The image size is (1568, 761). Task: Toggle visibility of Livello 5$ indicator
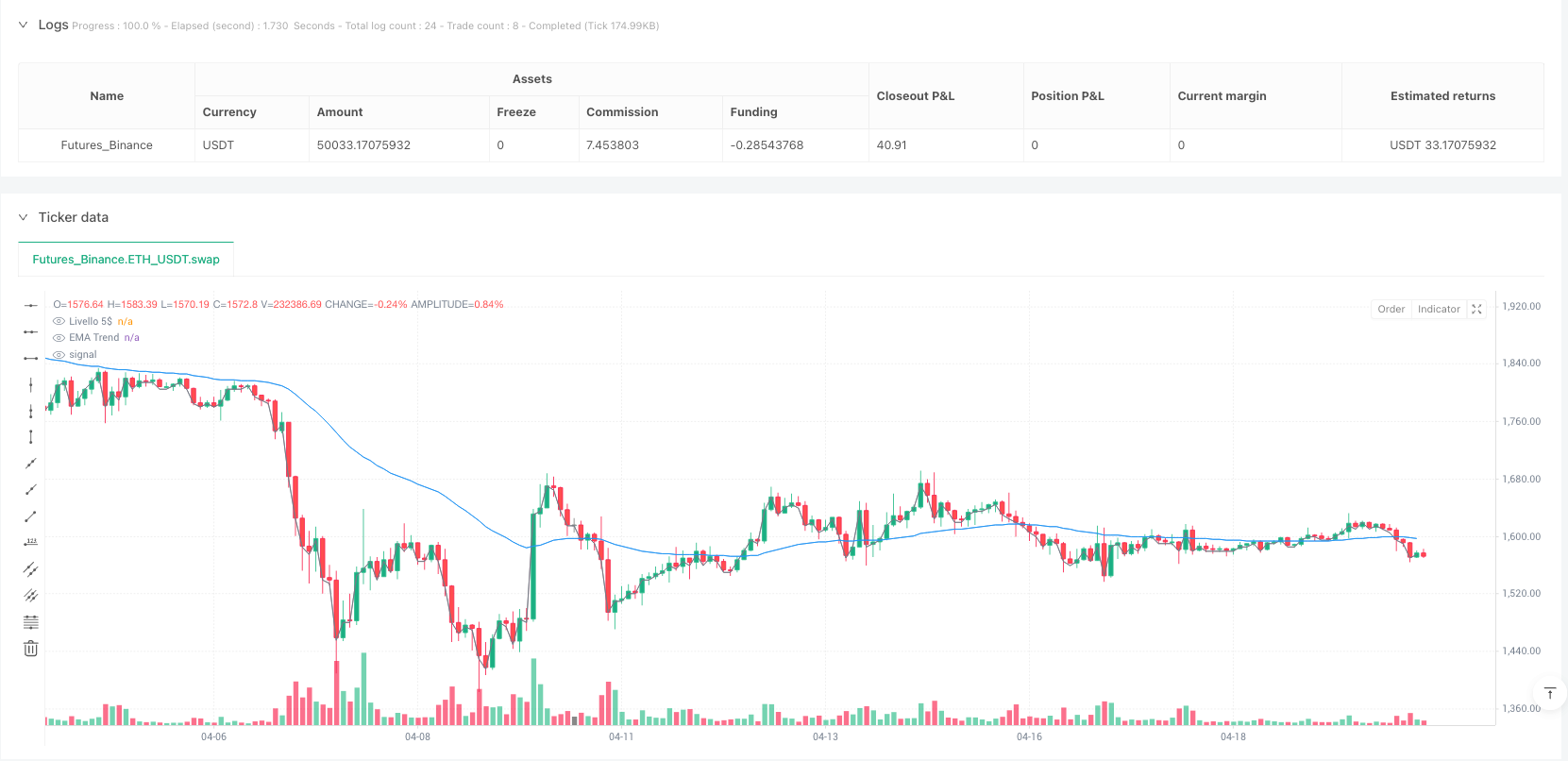[59, 321]
